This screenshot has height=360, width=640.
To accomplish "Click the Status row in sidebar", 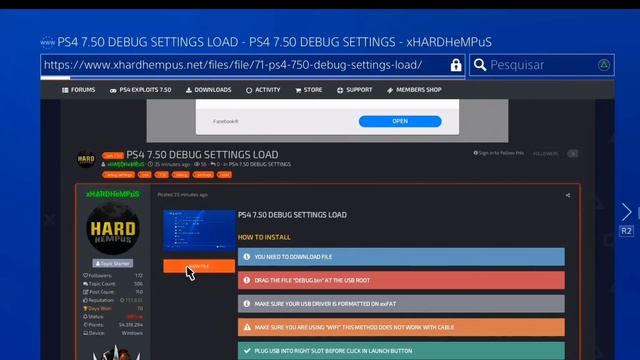I will [x=113, y=316].
